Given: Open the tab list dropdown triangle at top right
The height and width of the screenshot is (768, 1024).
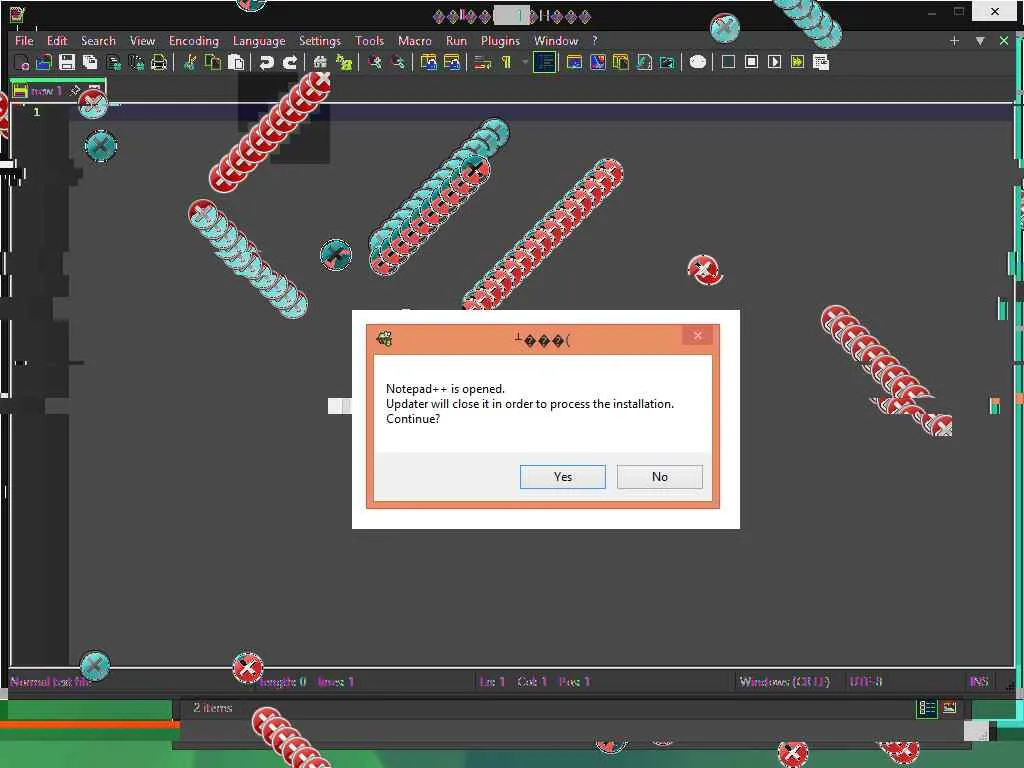Looking at the screenshot, I should coord(980,40).
